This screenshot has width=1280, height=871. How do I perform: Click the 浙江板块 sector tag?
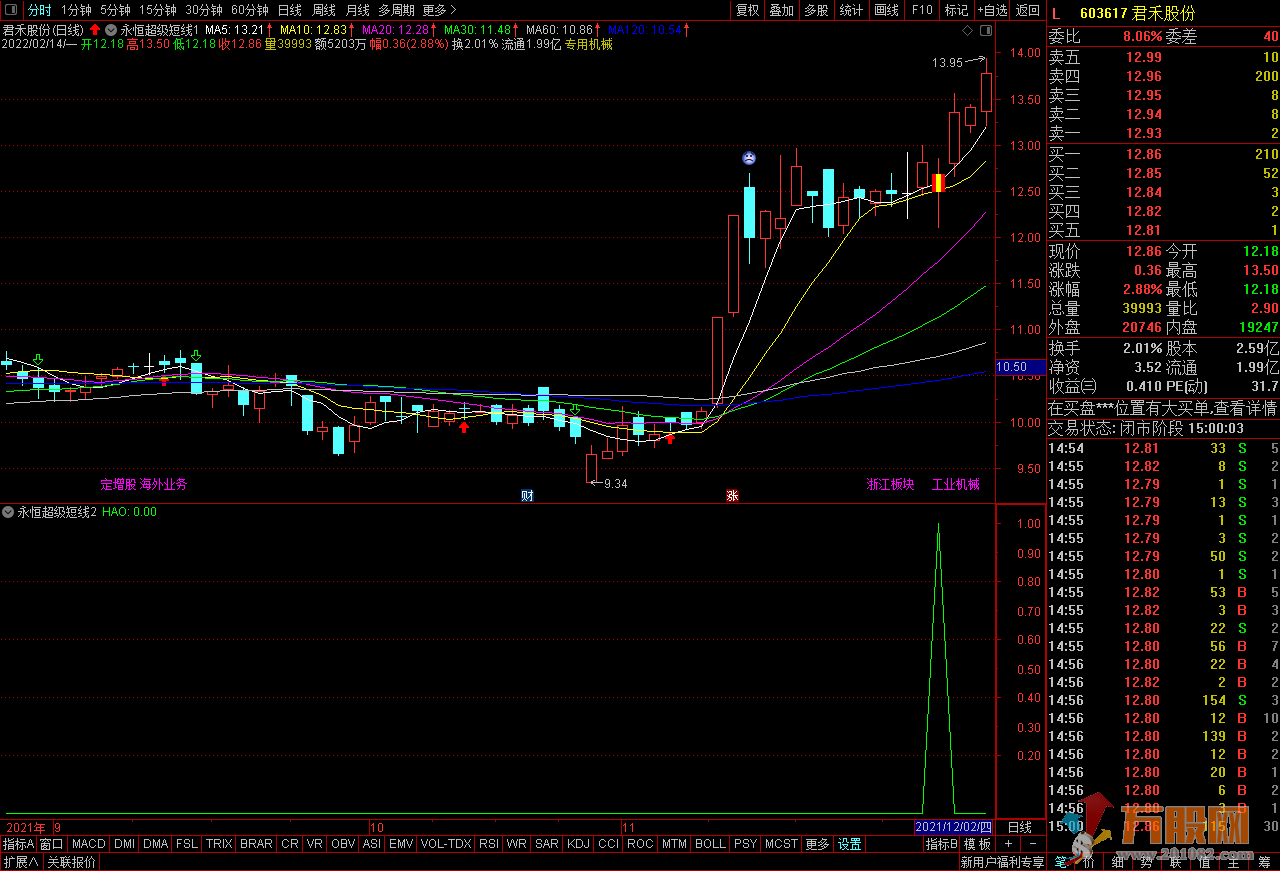click(x=890, y=484)
